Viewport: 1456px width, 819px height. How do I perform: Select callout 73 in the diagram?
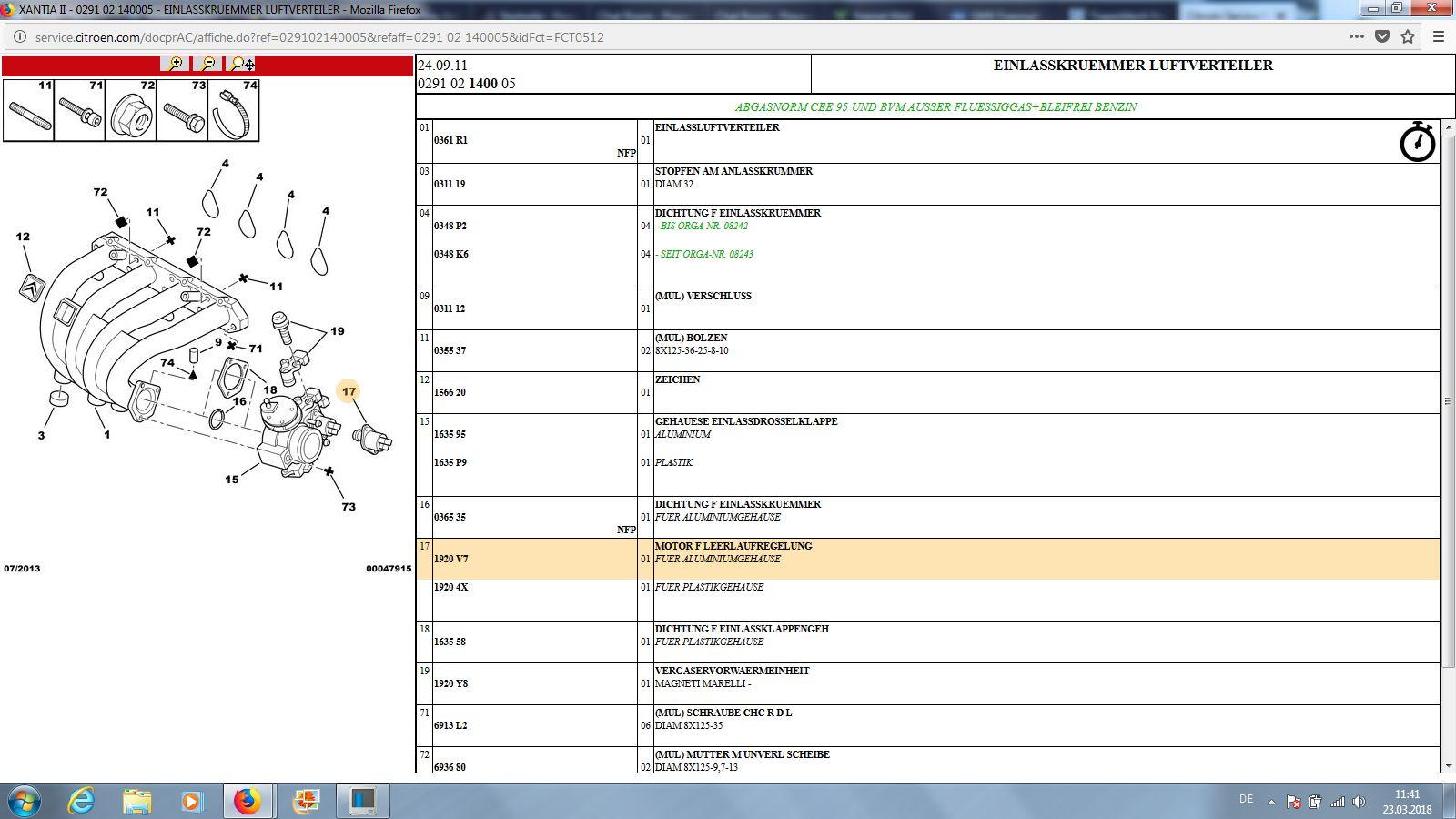click(349, 507)
